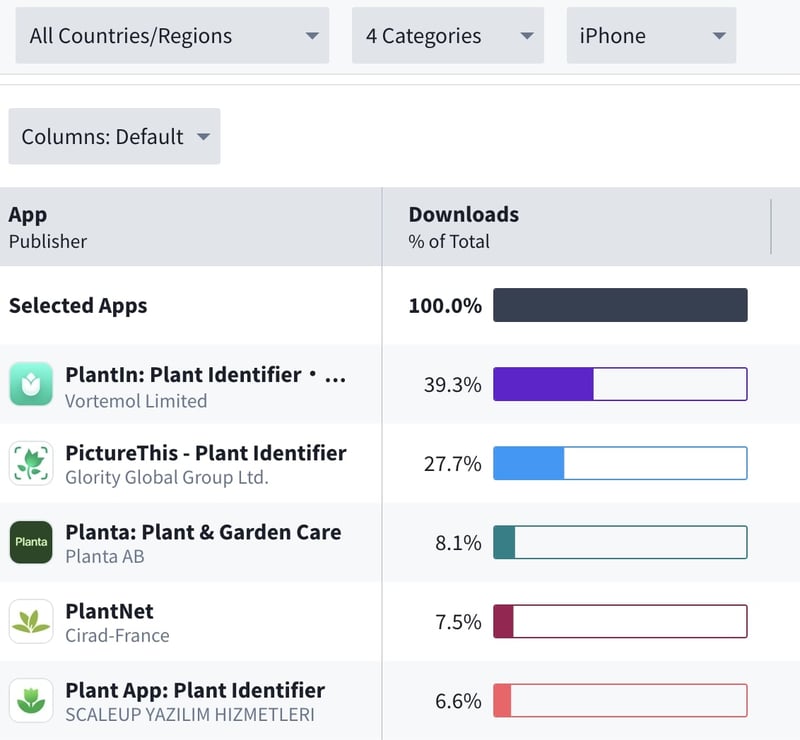Open the Columns: Default selector
This screenshot has width=800, height=740.
click(114, 137)
